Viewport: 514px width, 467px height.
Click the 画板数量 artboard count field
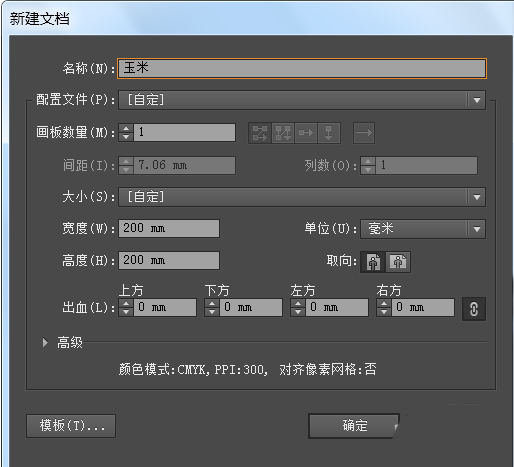pos(184,132)
